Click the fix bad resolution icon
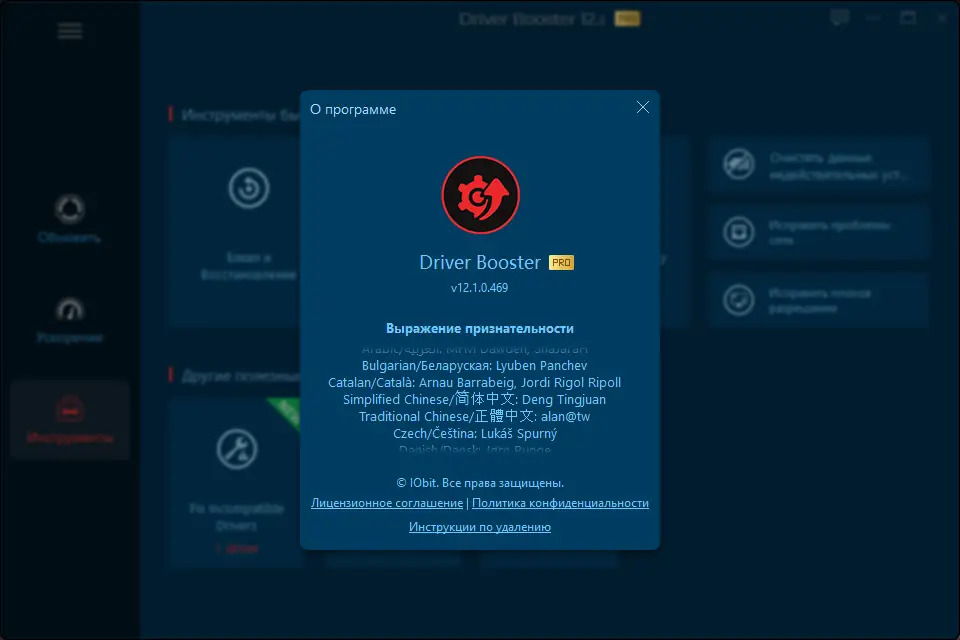This screenshot has width=960, height=640. coord(739,300)
